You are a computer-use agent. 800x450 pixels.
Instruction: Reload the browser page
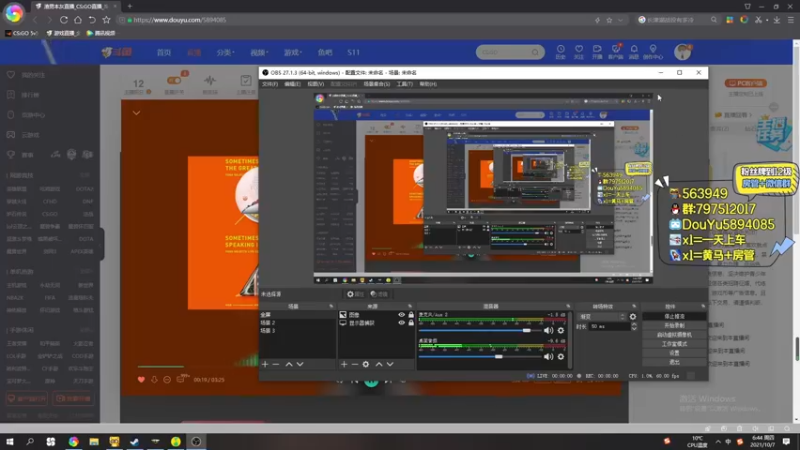pos(64,20)
